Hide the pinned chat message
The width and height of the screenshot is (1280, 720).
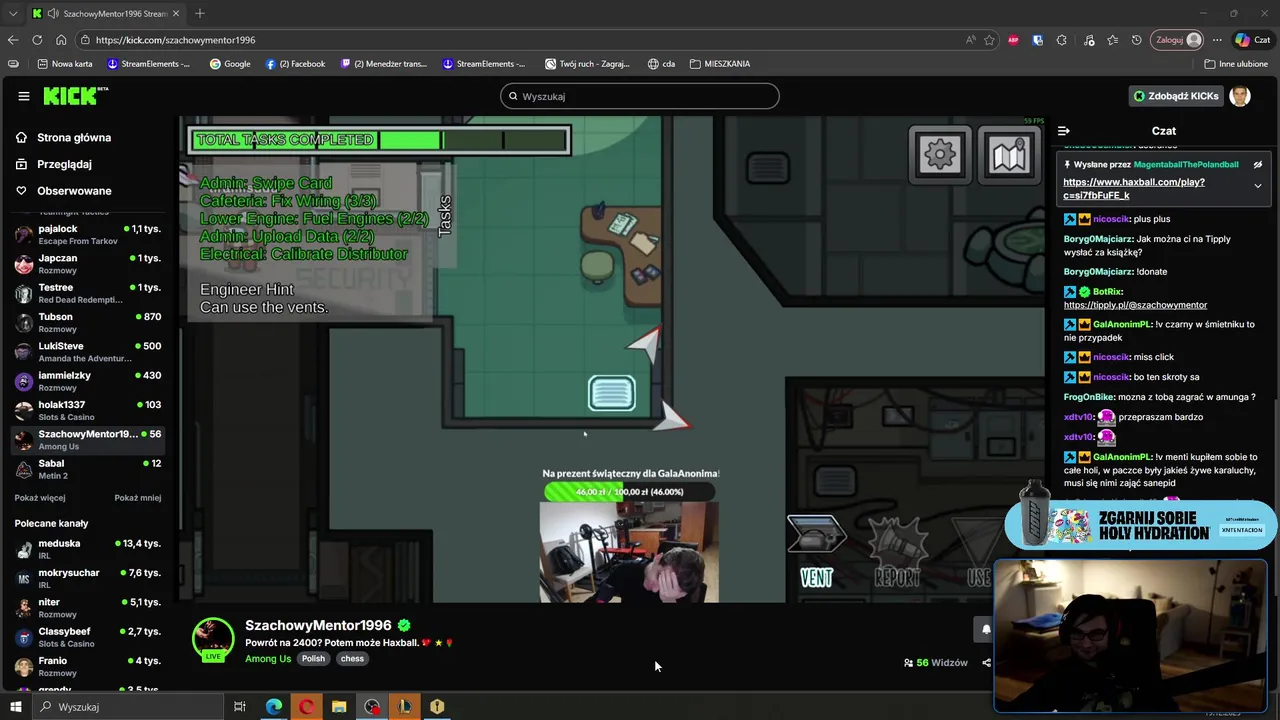pos(1258,165)
